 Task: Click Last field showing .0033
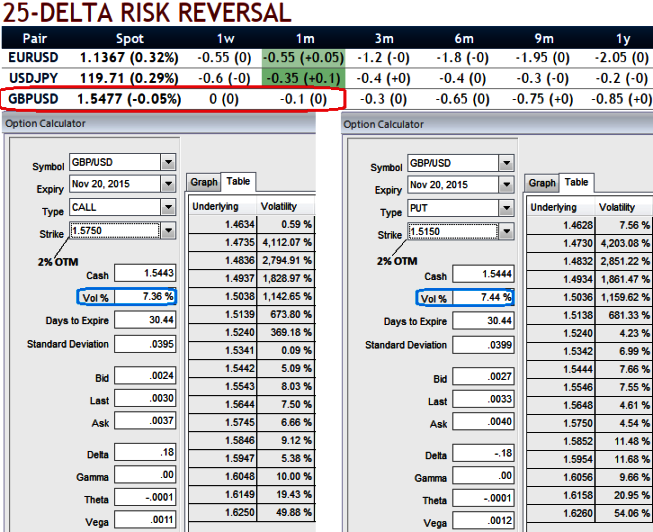(x=483, y=399)
